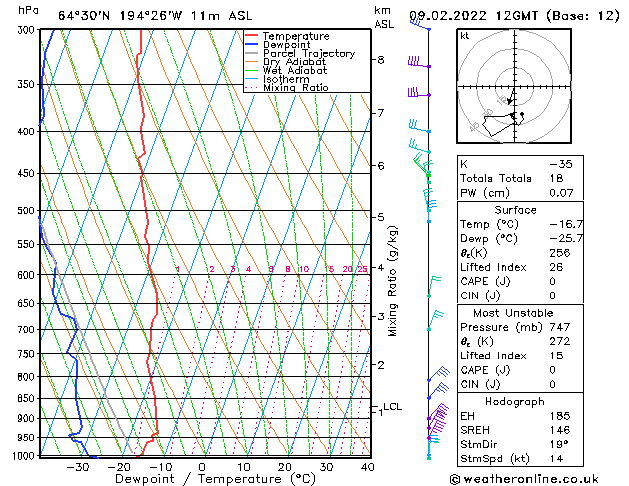Click the gray Parcel Trajectory legend swatch
Screen dimensions: 629x486
[x=252, y=53]
